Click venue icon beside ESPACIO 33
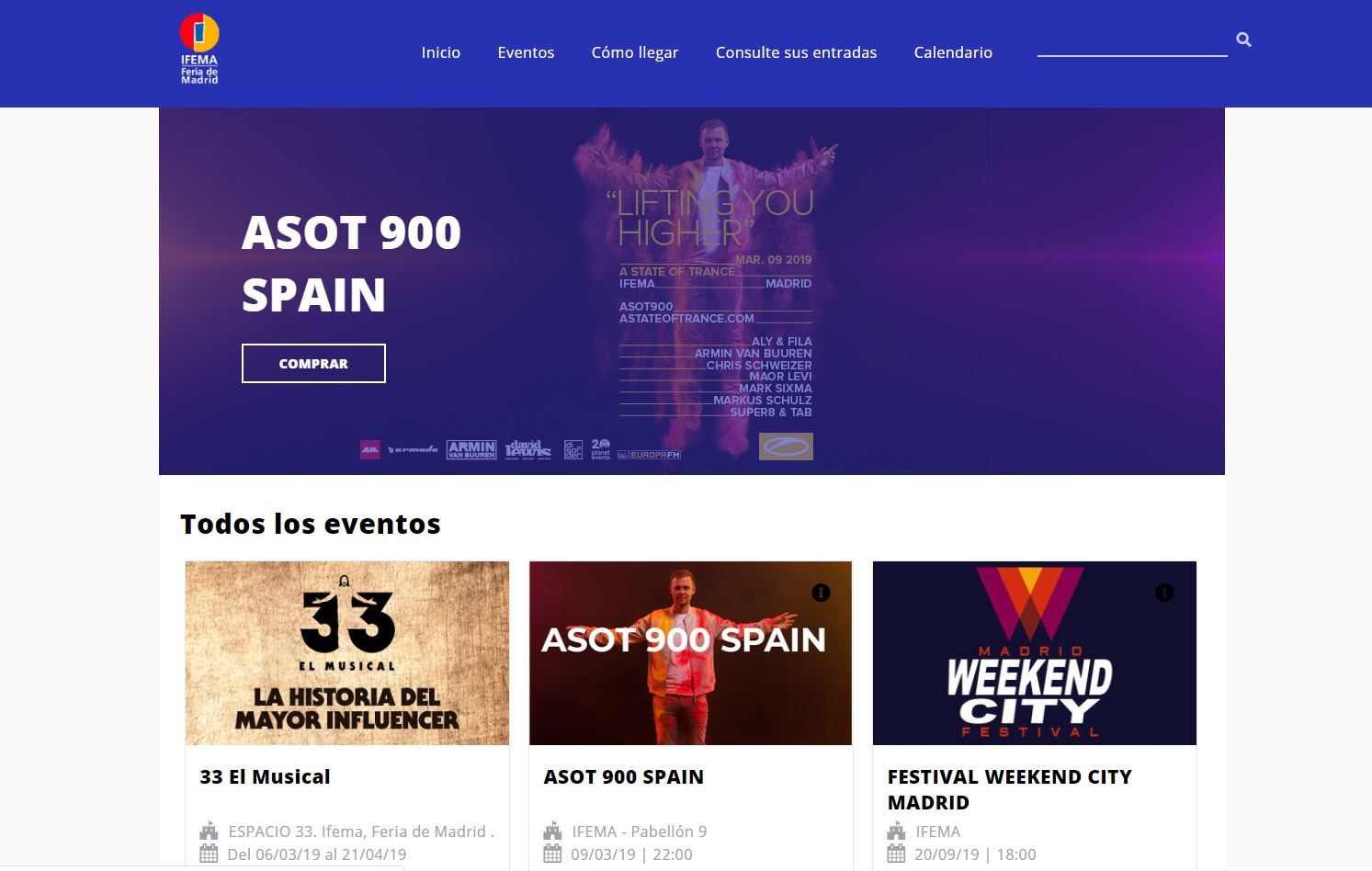This screenshot has width=1372, height=871. (209, 831)
